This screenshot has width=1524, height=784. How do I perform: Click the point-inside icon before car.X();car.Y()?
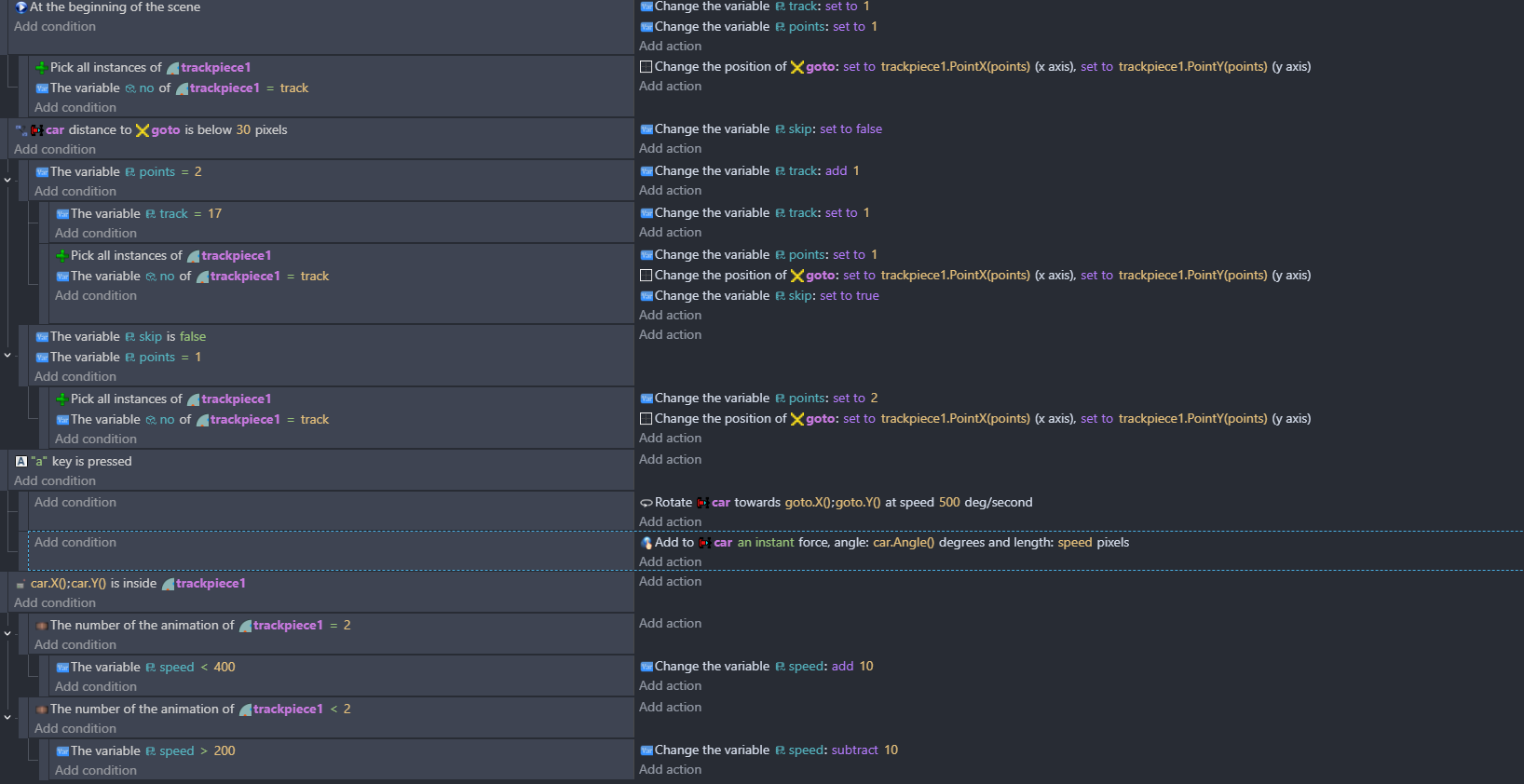(20, 585)
